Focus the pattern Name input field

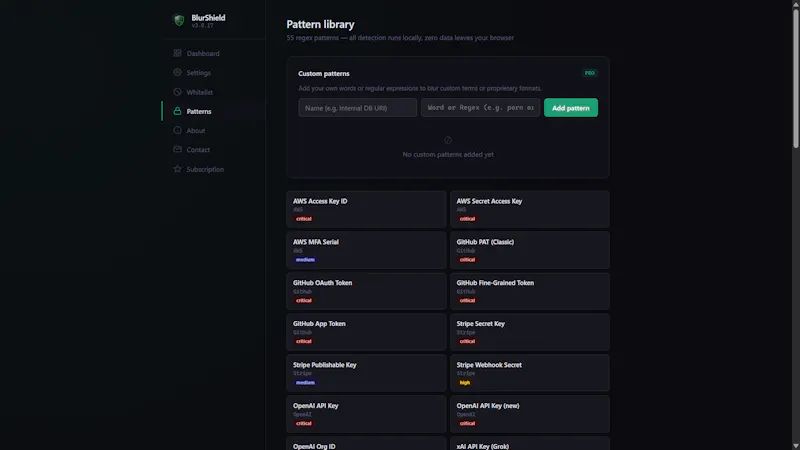358,108
